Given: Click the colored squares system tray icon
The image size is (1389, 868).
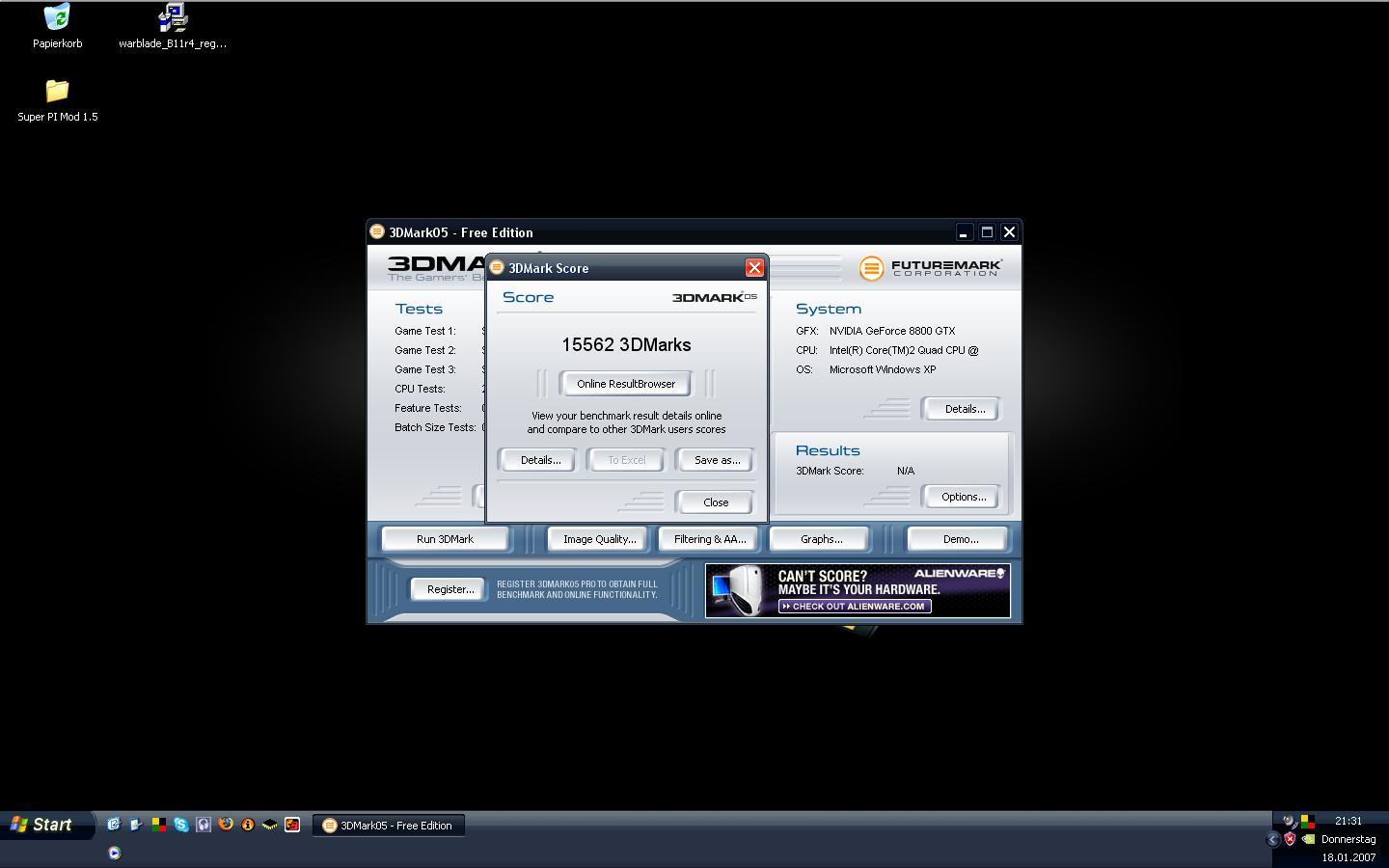Looking at the screenshot, I should [1307, 822].
